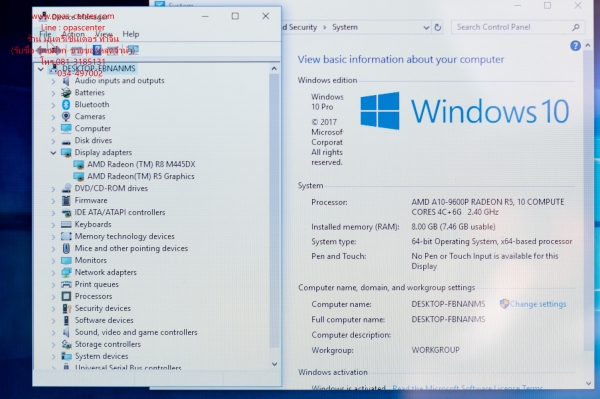
Task: Click the Audio inputs and outputs icon
Action: (66, 81)
